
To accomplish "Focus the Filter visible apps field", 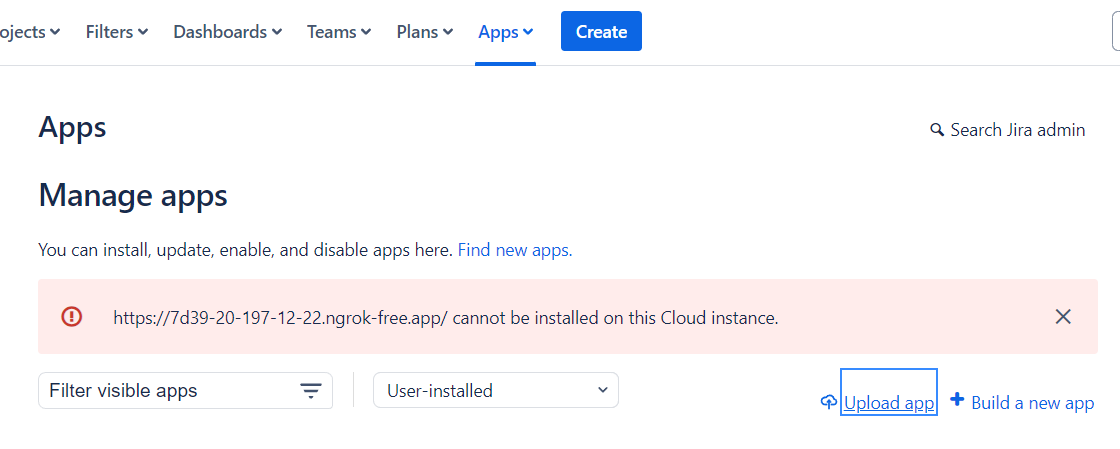I will [185, 390].
